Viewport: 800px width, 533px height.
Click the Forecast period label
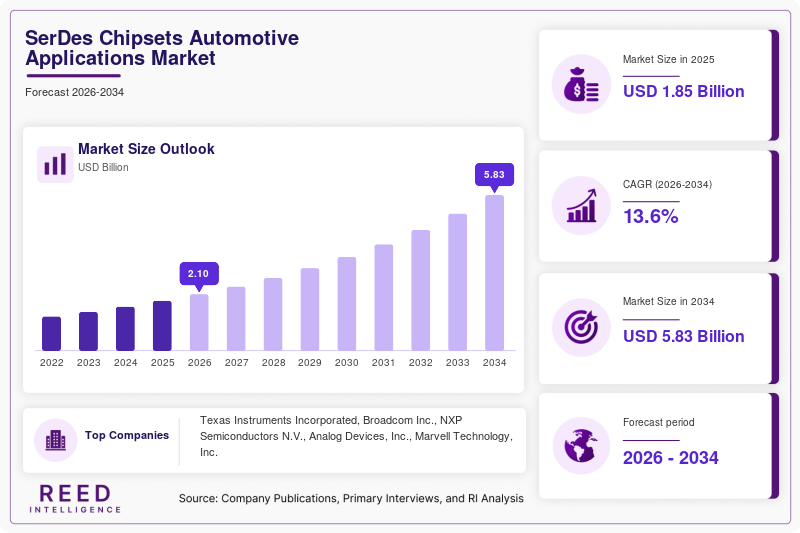pos(658,422)
